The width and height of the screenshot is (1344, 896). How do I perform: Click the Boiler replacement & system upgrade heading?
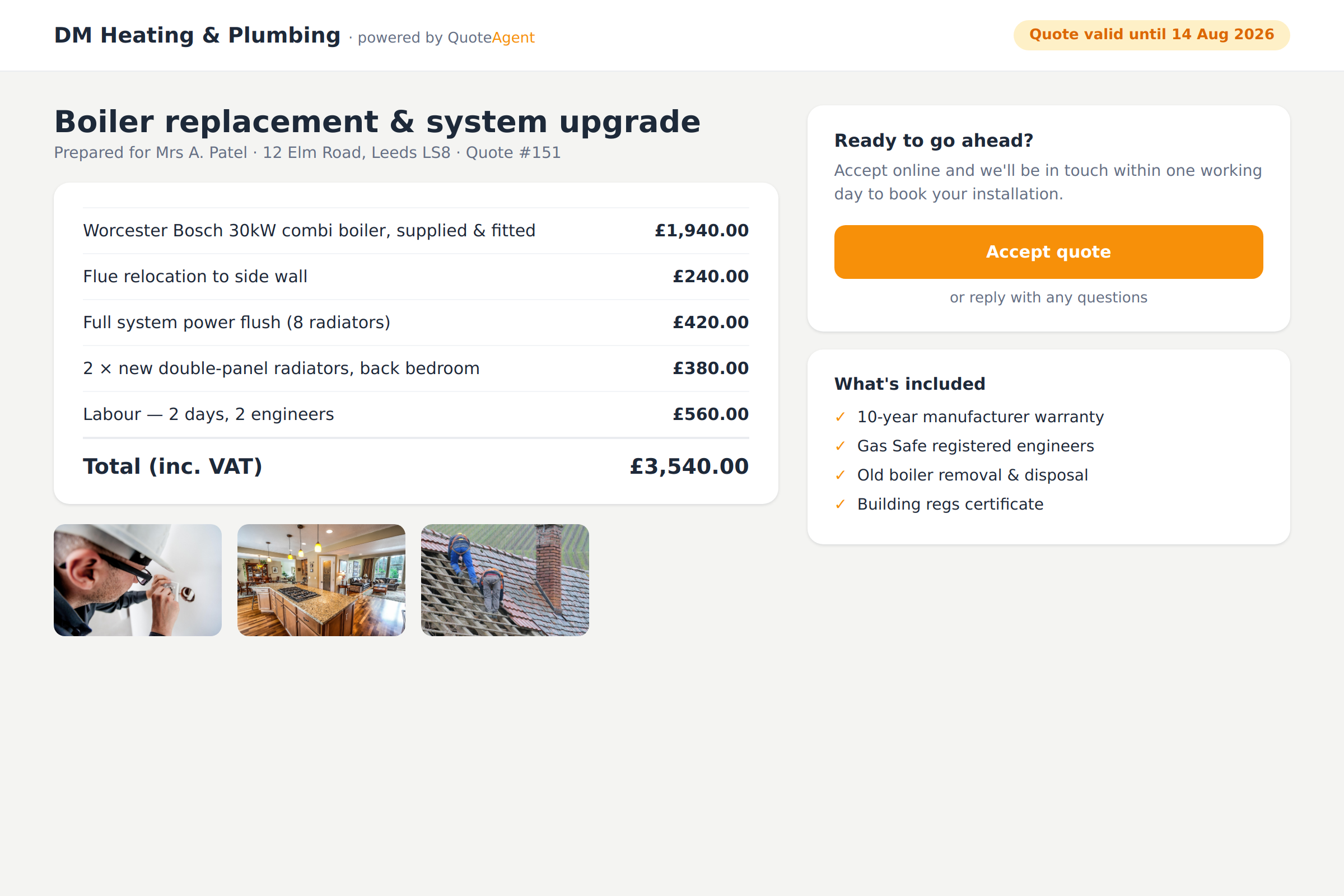[377, 122]
